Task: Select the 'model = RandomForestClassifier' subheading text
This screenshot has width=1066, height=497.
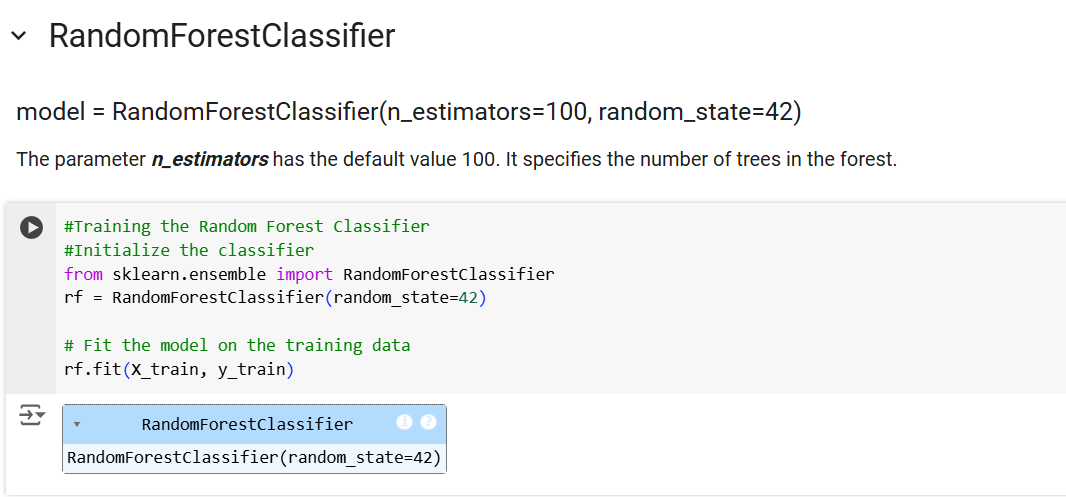Action: point(408,111)
